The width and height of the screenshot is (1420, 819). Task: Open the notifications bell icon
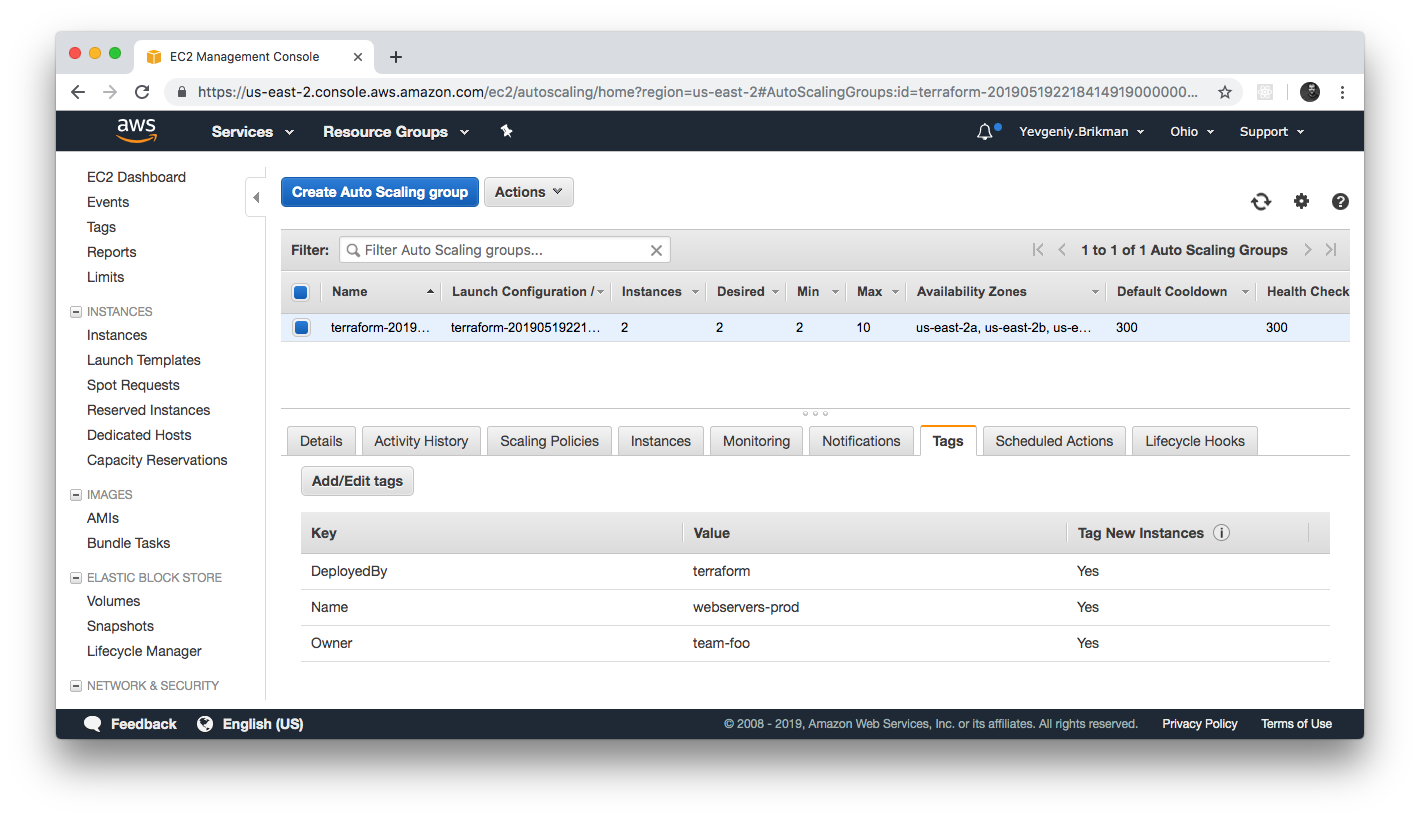pyautogui.click(x=985, y=132)
